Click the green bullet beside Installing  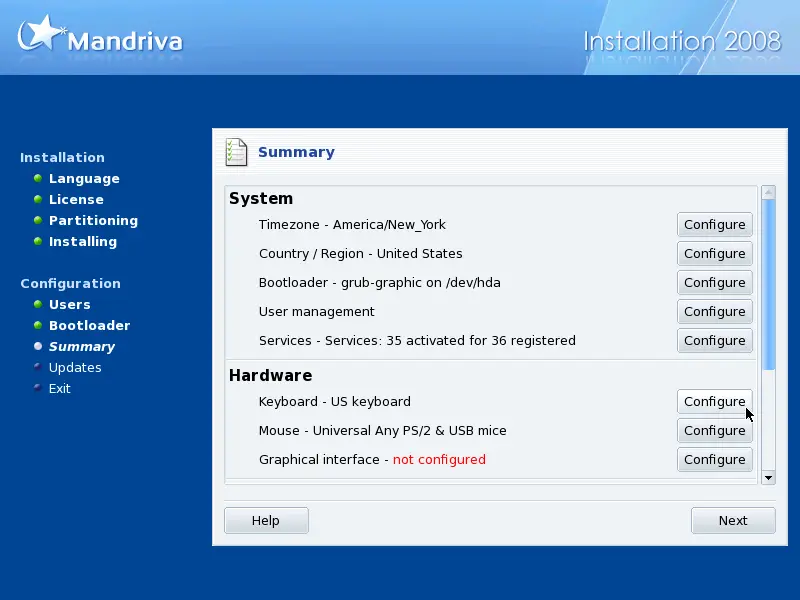(38, 241)
